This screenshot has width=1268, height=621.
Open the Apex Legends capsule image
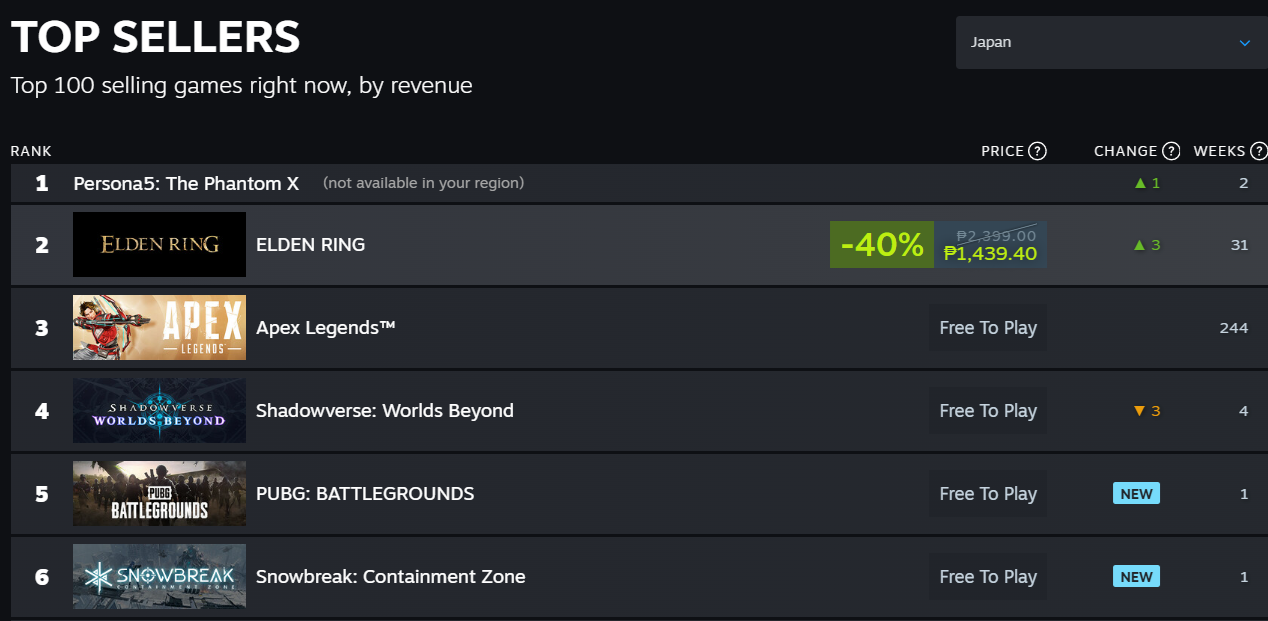pos(159,327)
